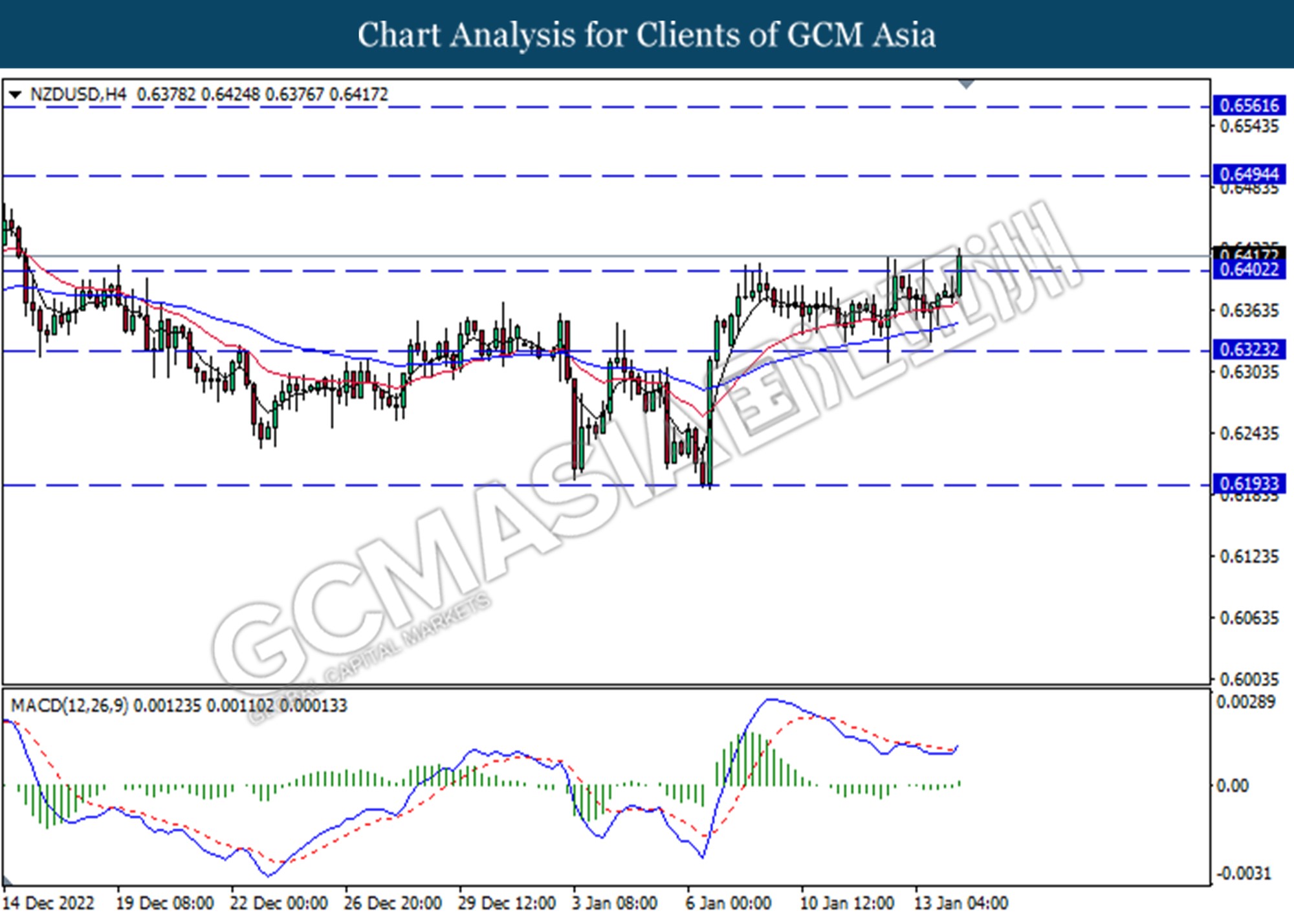The height and width of the screenshot is (924, 1294).
Task: Select the 0.61933 price level label
Action: coord(1249,484)
